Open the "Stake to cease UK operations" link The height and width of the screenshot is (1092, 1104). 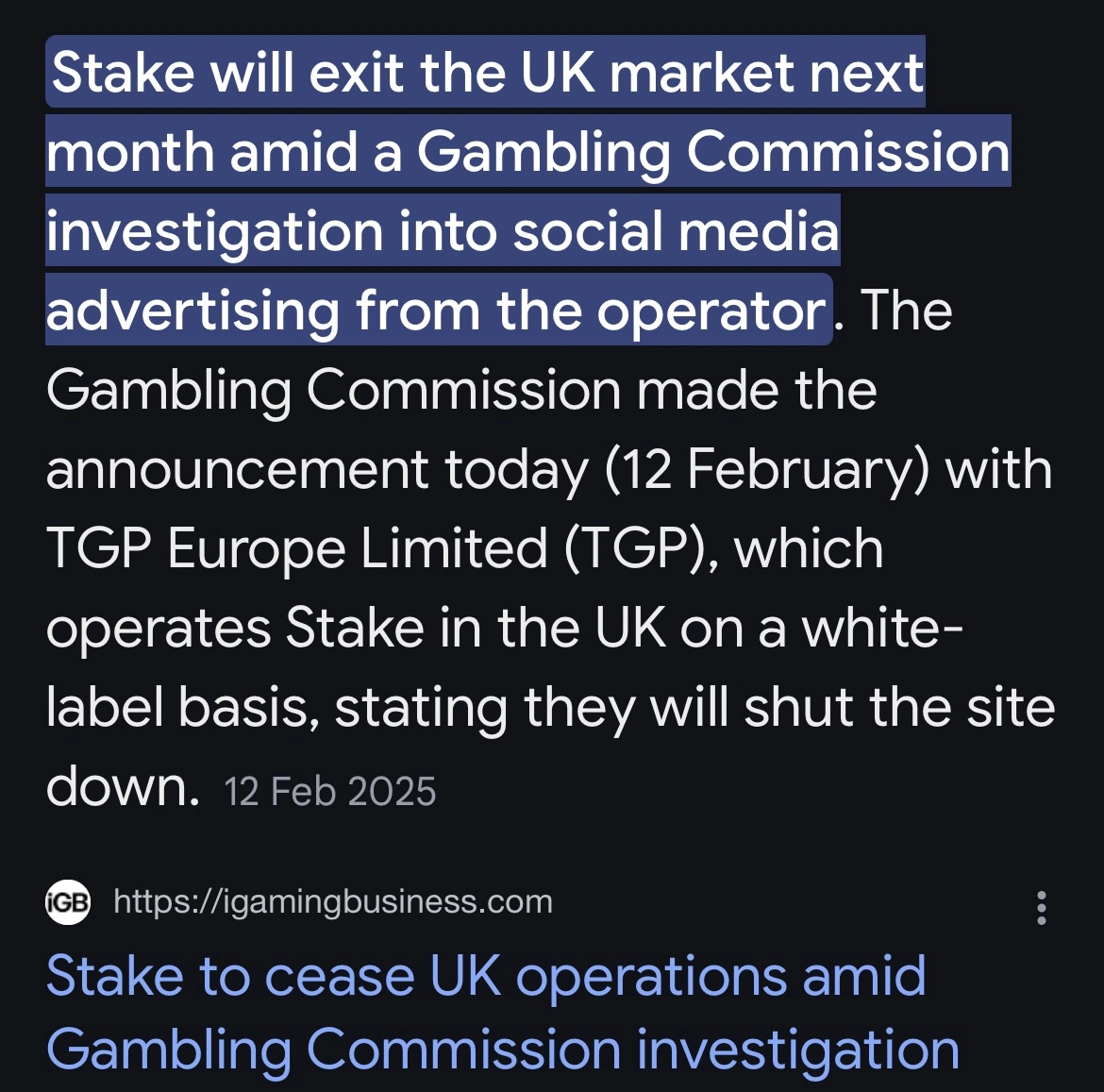pyautogui.click(x=485, y=977)
